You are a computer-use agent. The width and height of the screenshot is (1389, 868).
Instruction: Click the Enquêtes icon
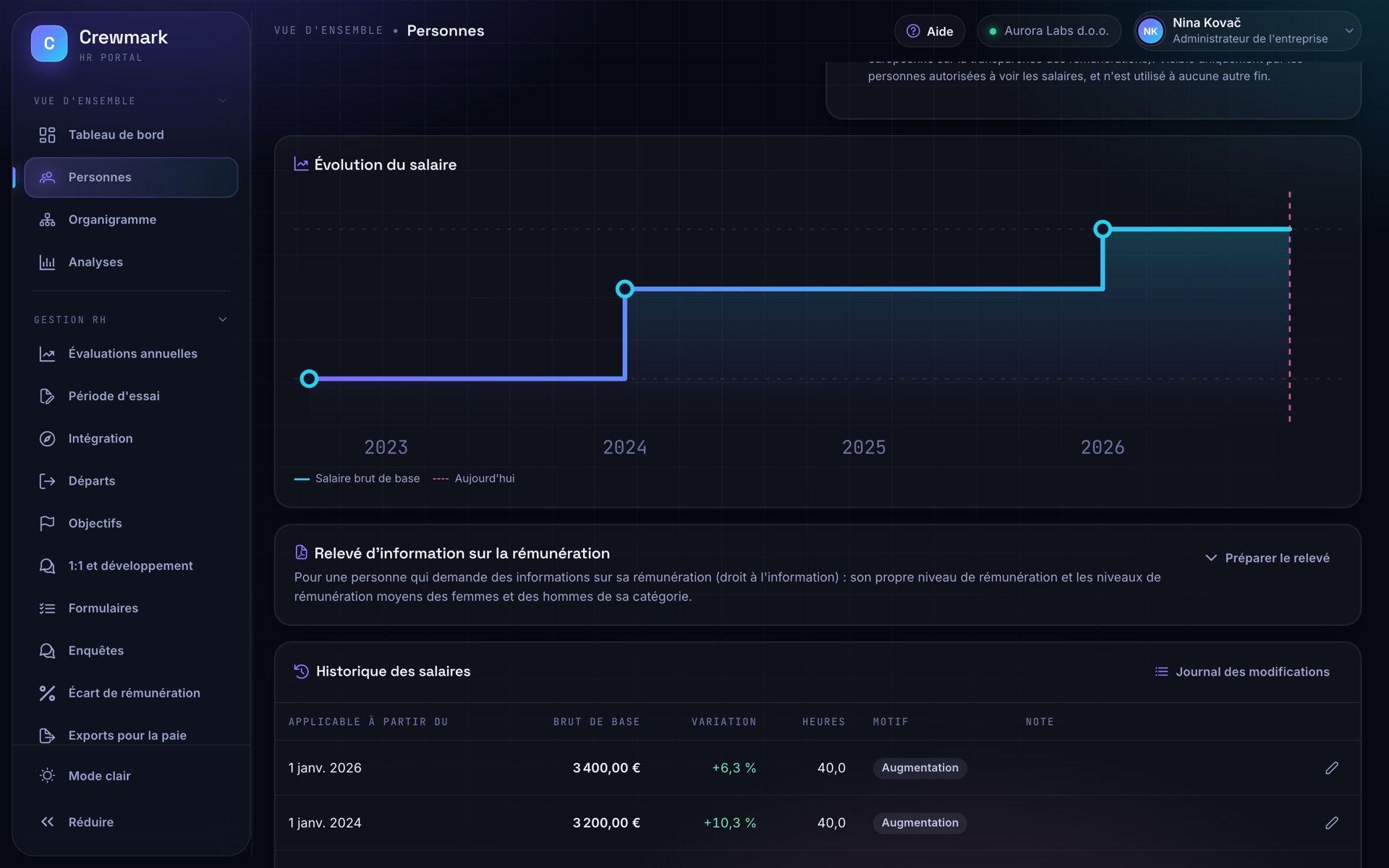[x=47, y=650]
